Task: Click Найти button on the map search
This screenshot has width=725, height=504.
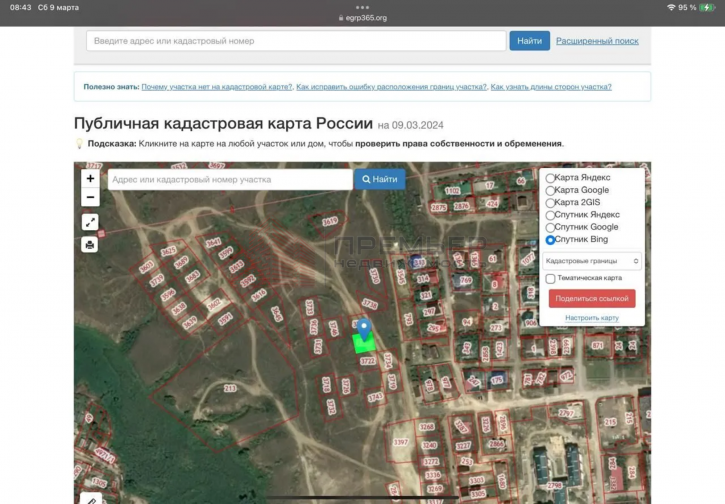Action: point(380,179)
